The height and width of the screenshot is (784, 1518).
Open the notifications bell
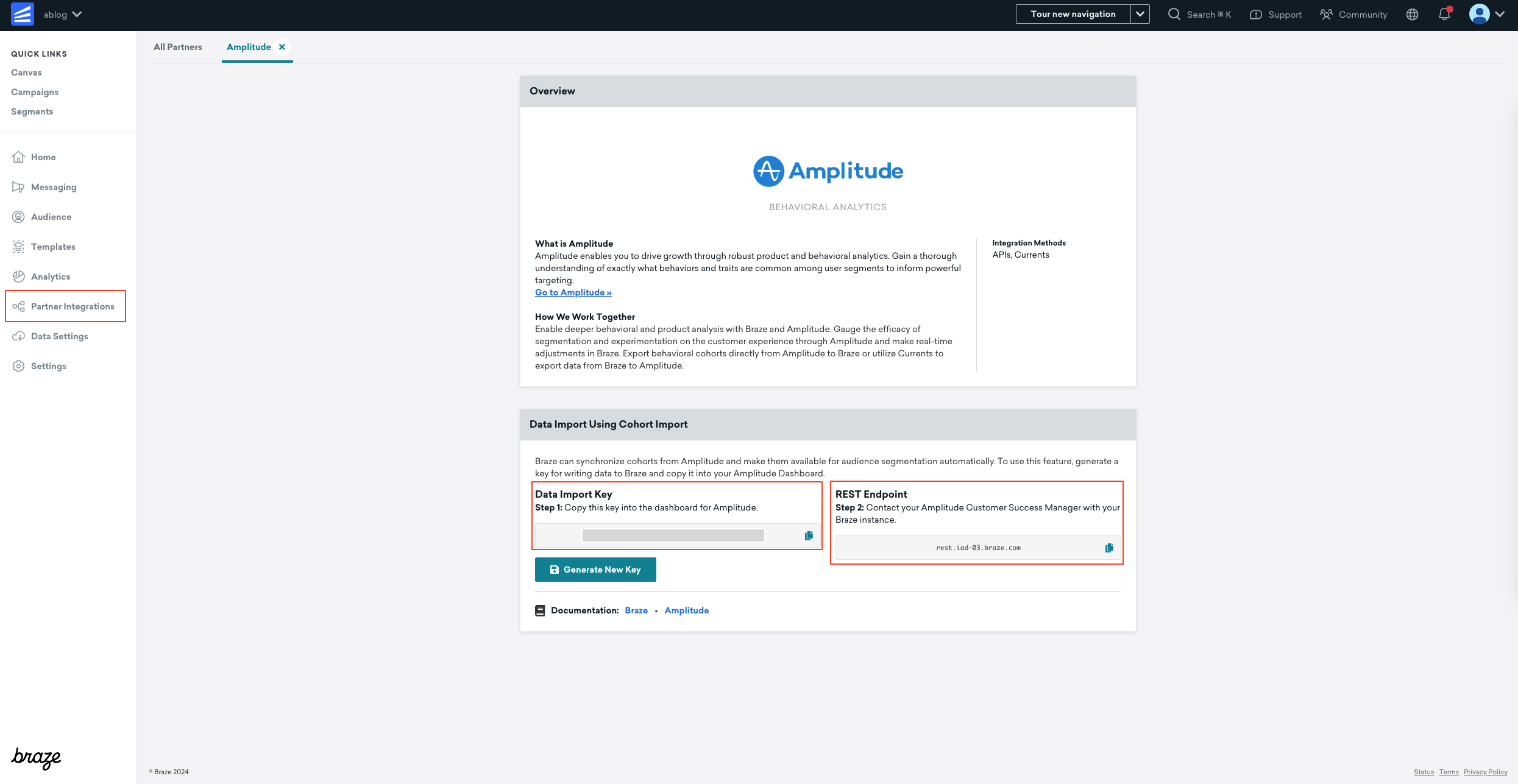[1445, 14]
